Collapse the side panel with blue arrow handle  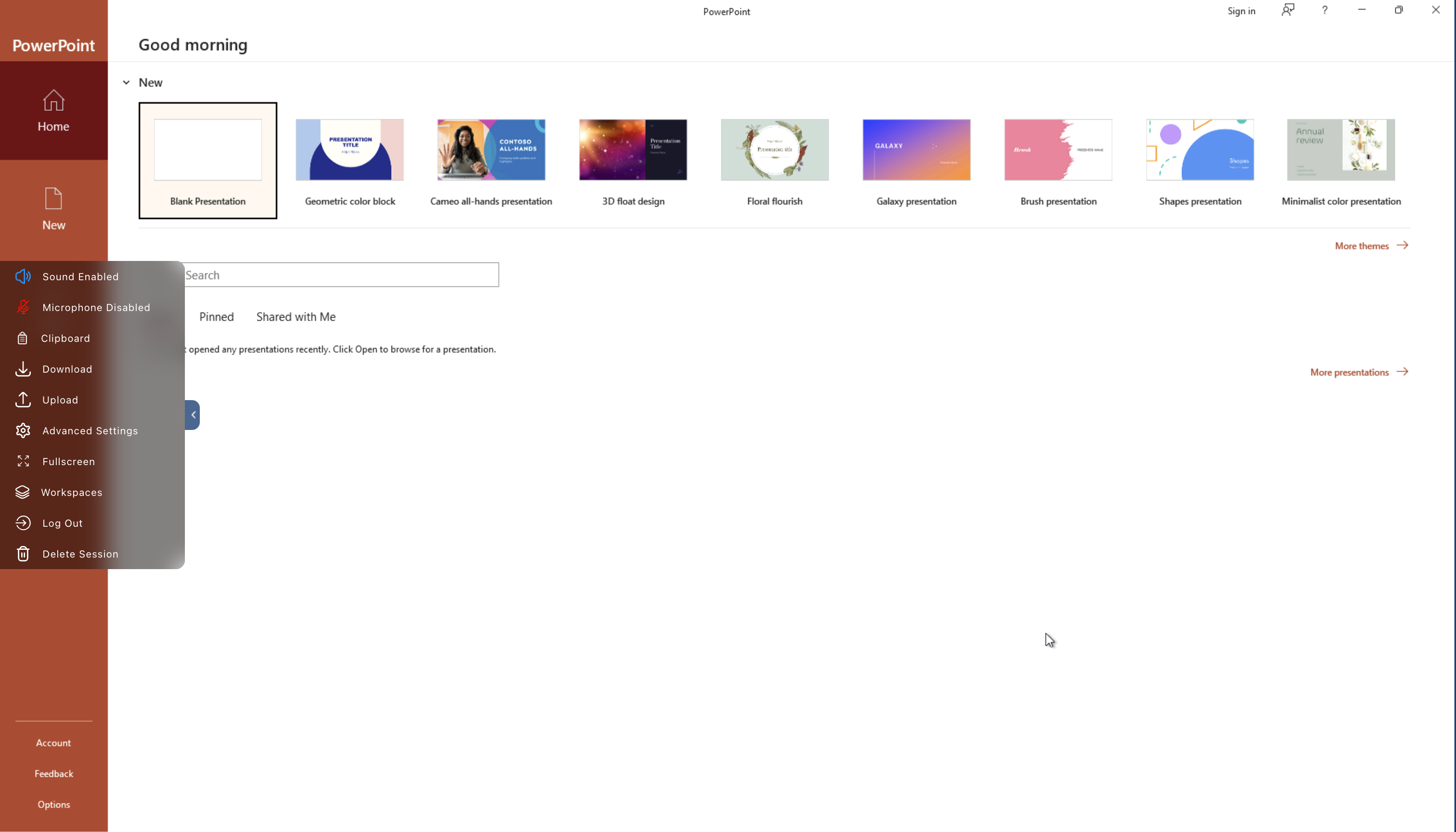coord(193,415)
